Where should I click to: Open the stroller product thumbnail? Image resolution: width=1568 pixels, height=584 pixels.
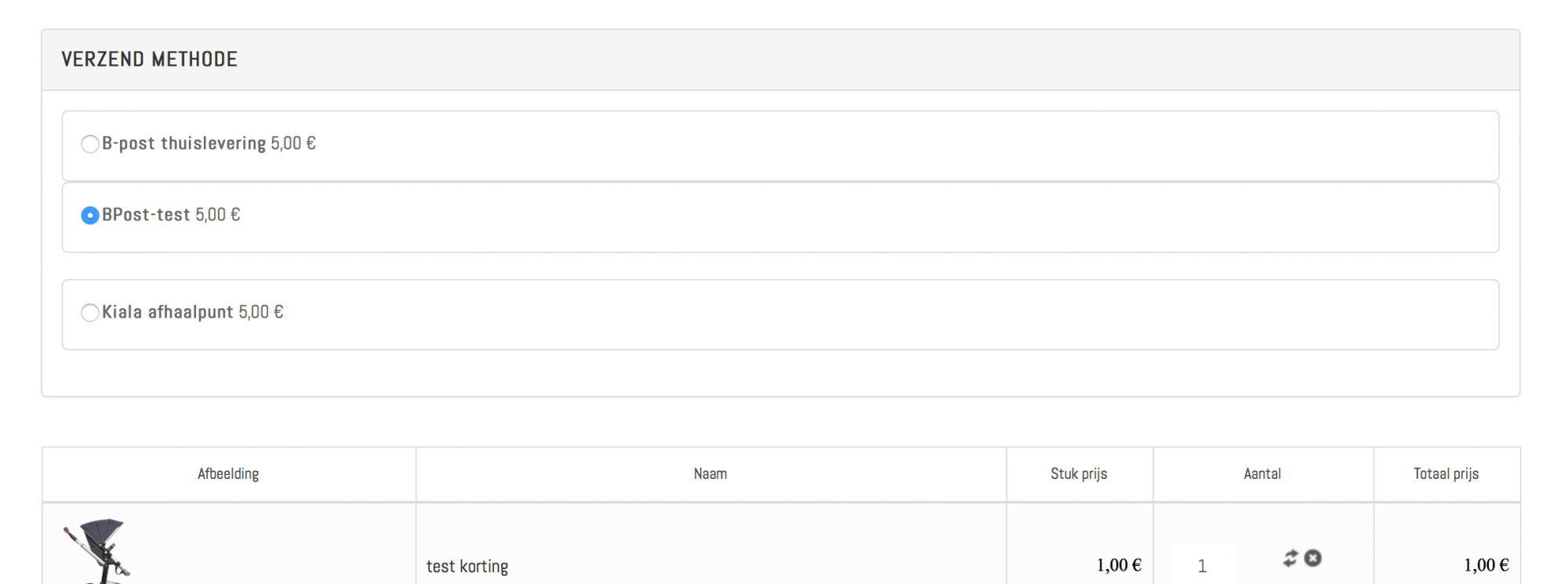click(x=97, y=551)
